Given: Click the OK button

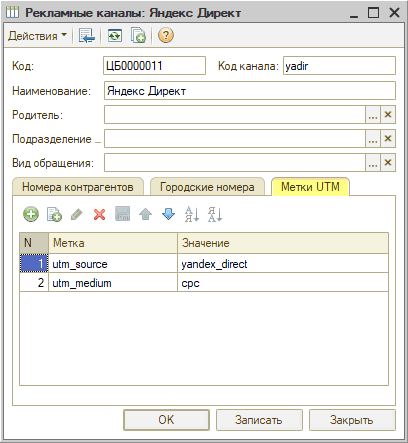Looking at the screenshot, I should click(166, 420).
